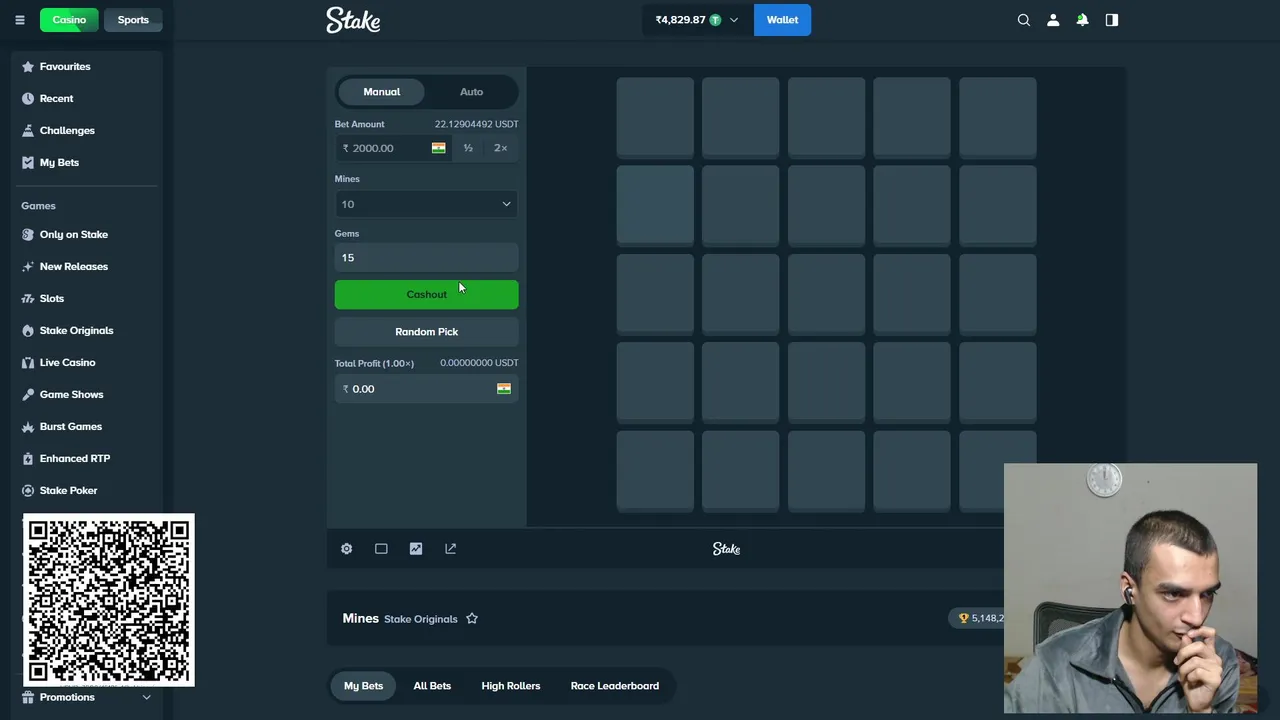Open the search magnifier icon
Image resolution: width=1280 pixels, height=720 pixels.
(1024, 20)
